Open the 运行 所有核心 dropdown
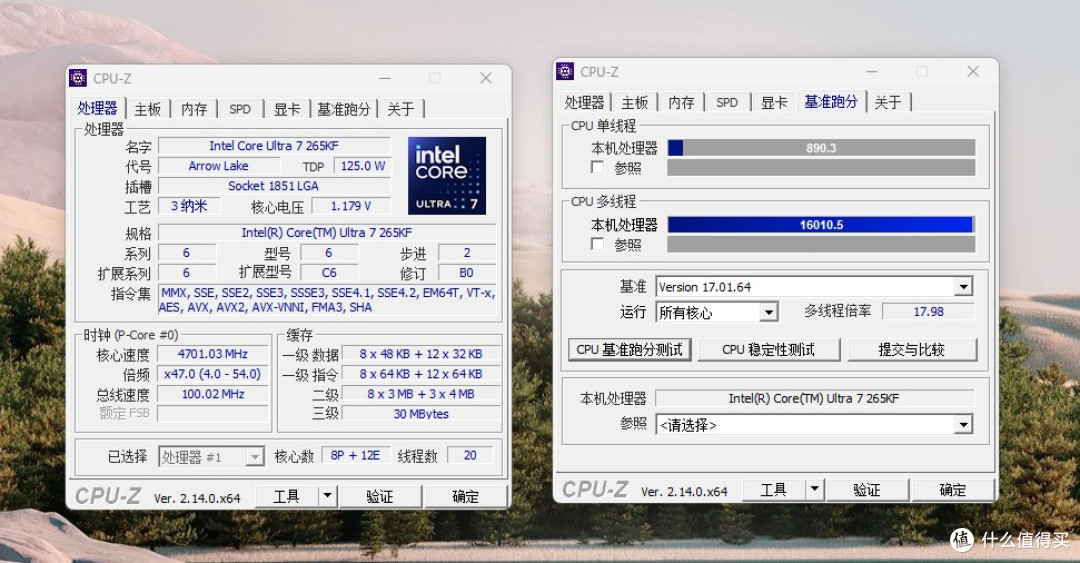 [769, 312]
